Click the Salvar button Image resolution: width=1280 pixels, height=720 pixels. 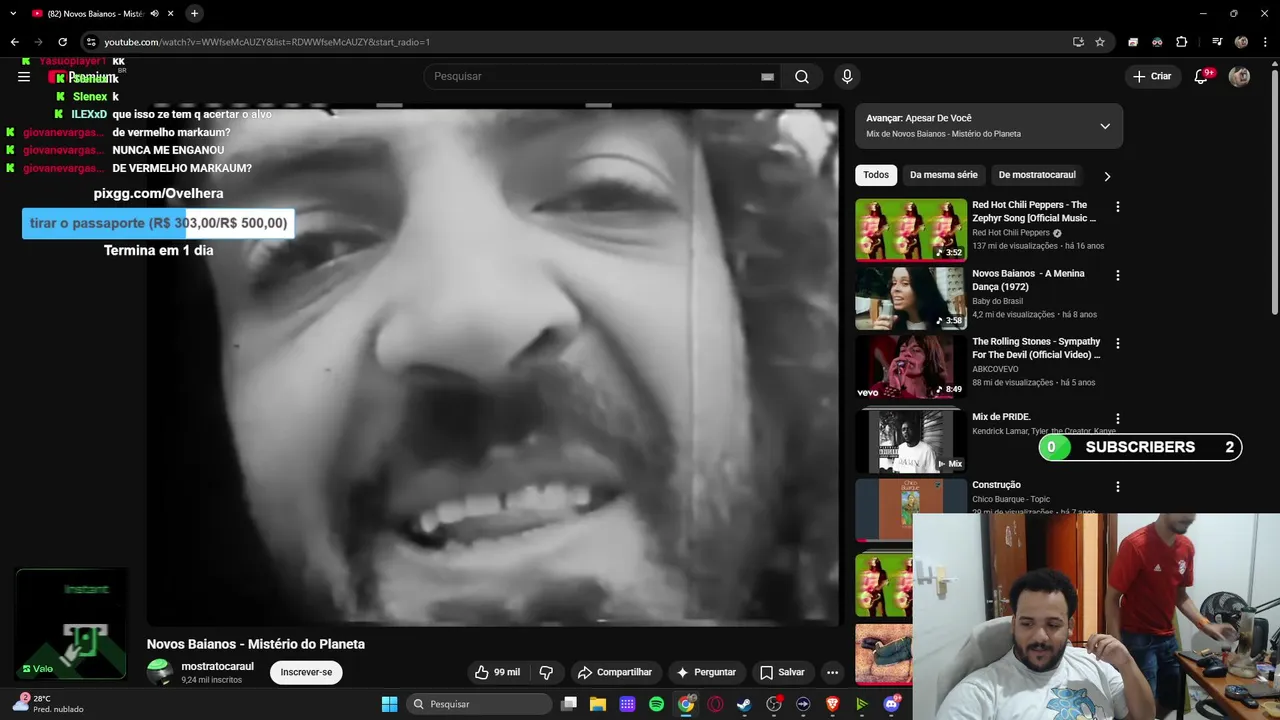782,672
